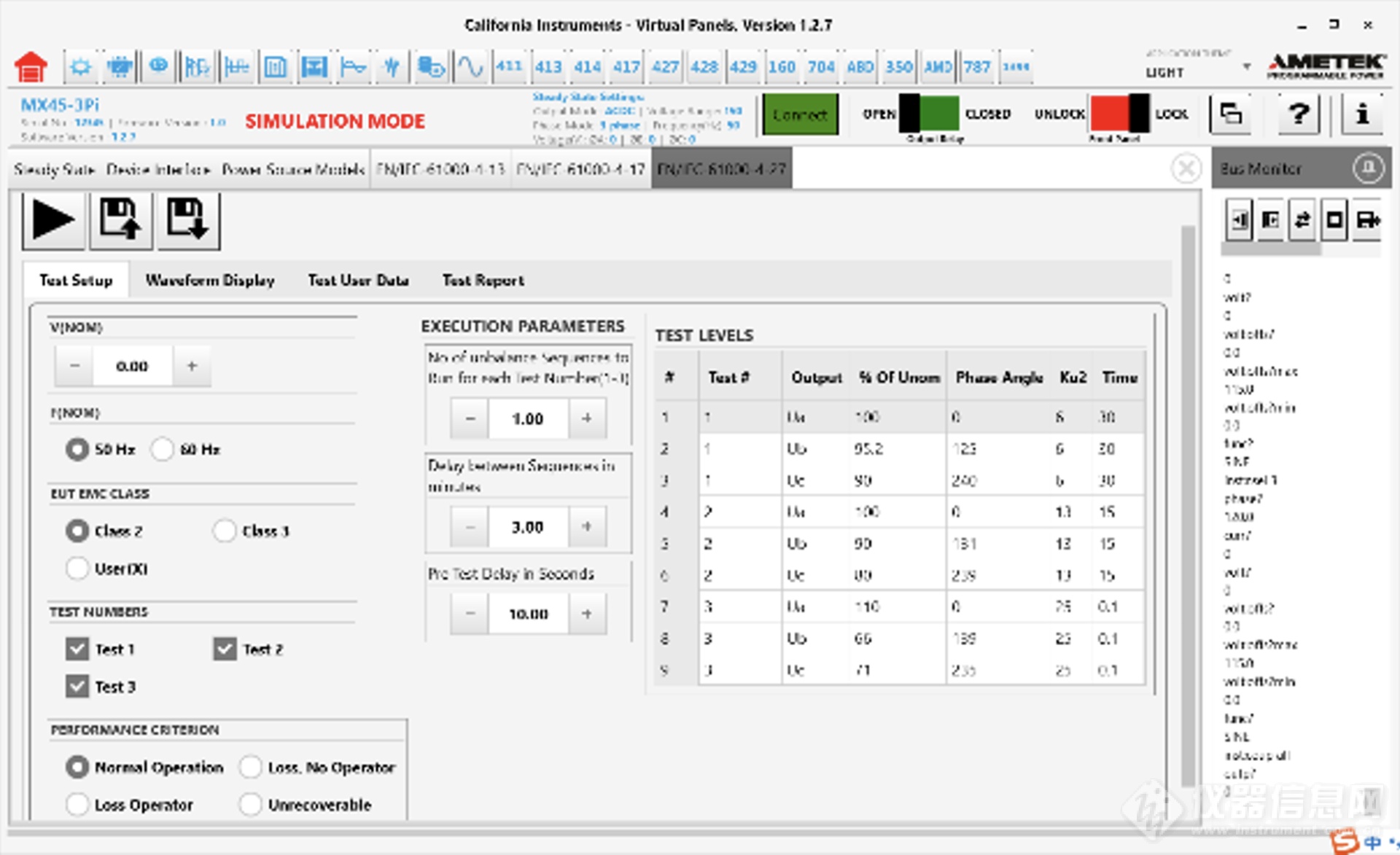
Task: Open the sine waveform toolbar icon
Action: 470,66
